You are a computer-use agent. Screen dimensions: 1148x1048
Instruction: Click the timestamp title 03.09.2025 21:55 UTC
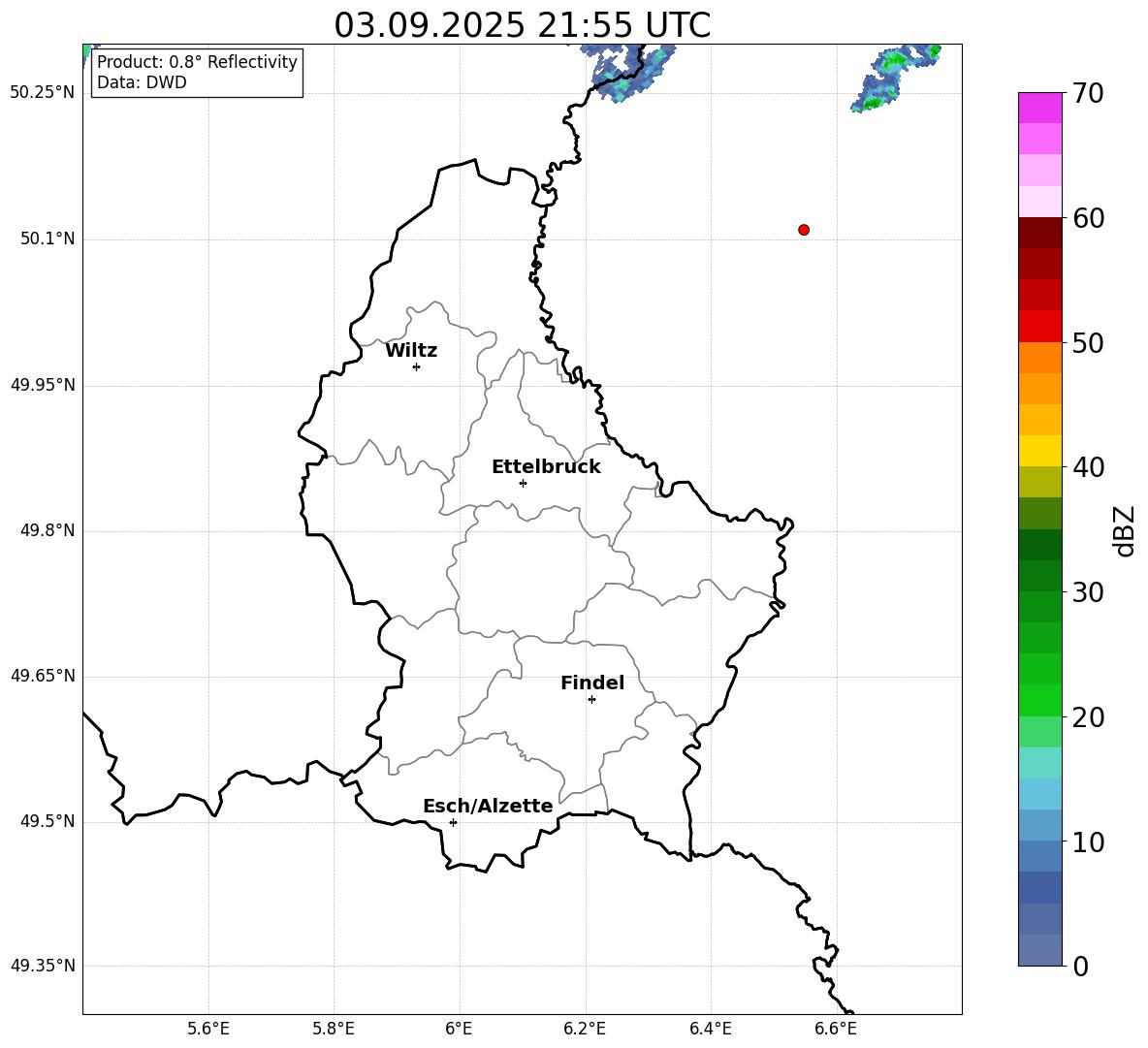pos(522,25)
